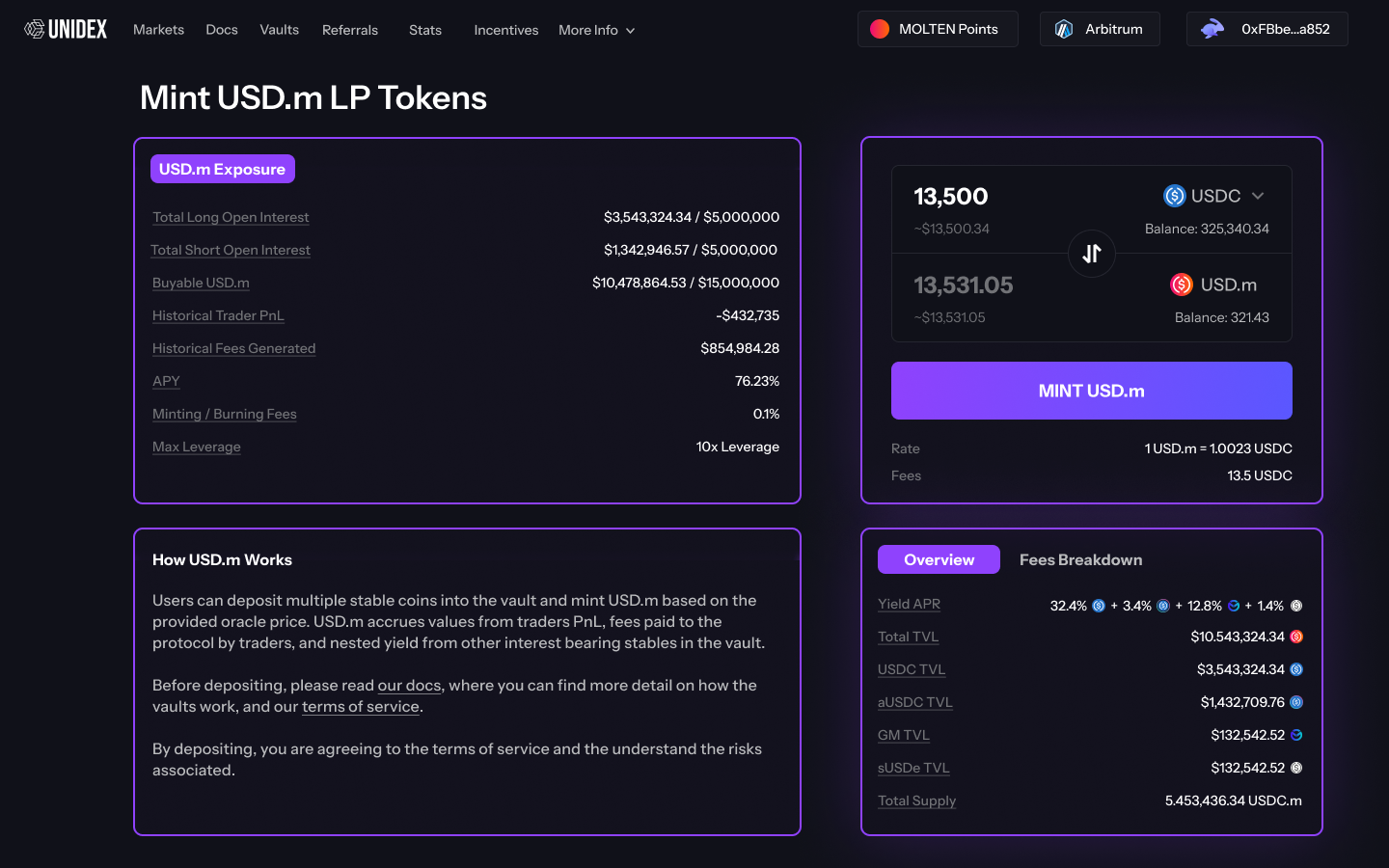Click the sUSDe icon after 1.4% yield
1389x868 pixels.
coord(1296,606)
